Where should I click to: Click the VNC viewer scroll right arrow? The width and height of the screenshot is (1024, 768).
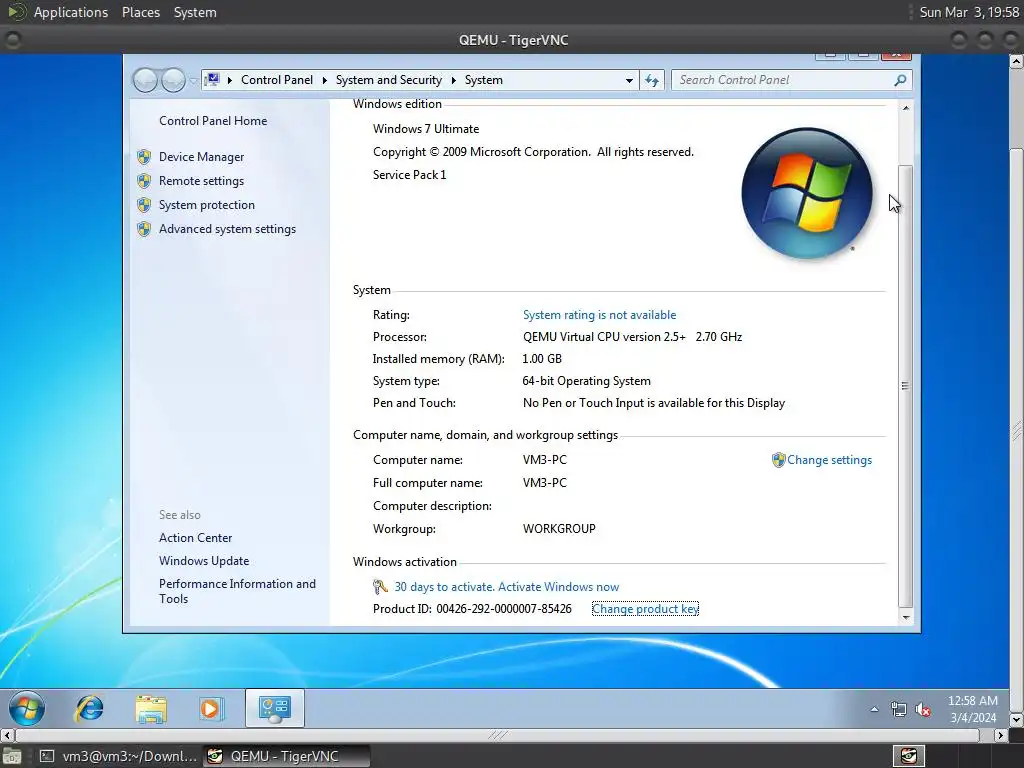pyautogui.click(x=1000, y=735)
